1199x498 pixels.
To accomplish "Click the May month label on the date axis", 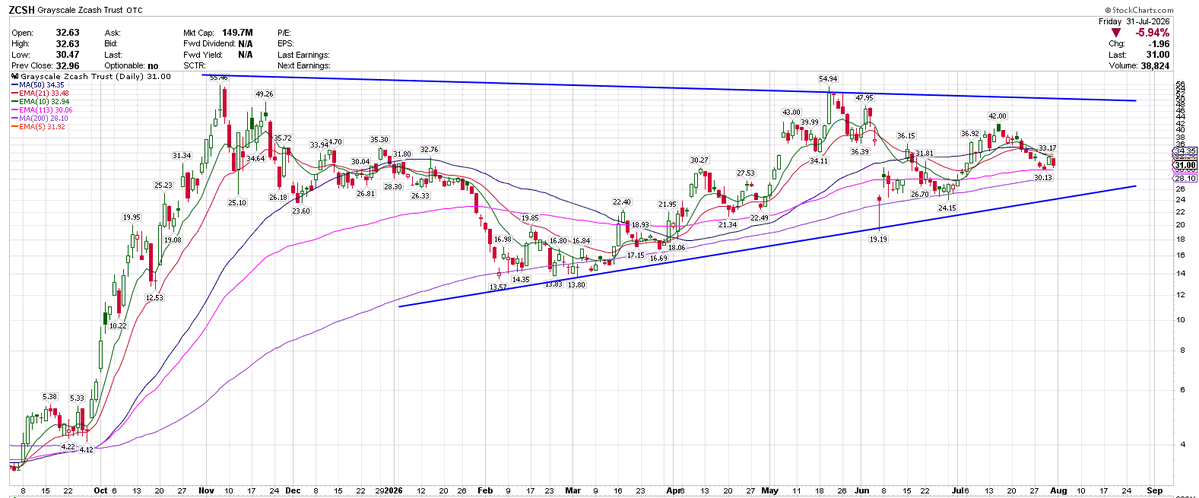I will 770,489.
